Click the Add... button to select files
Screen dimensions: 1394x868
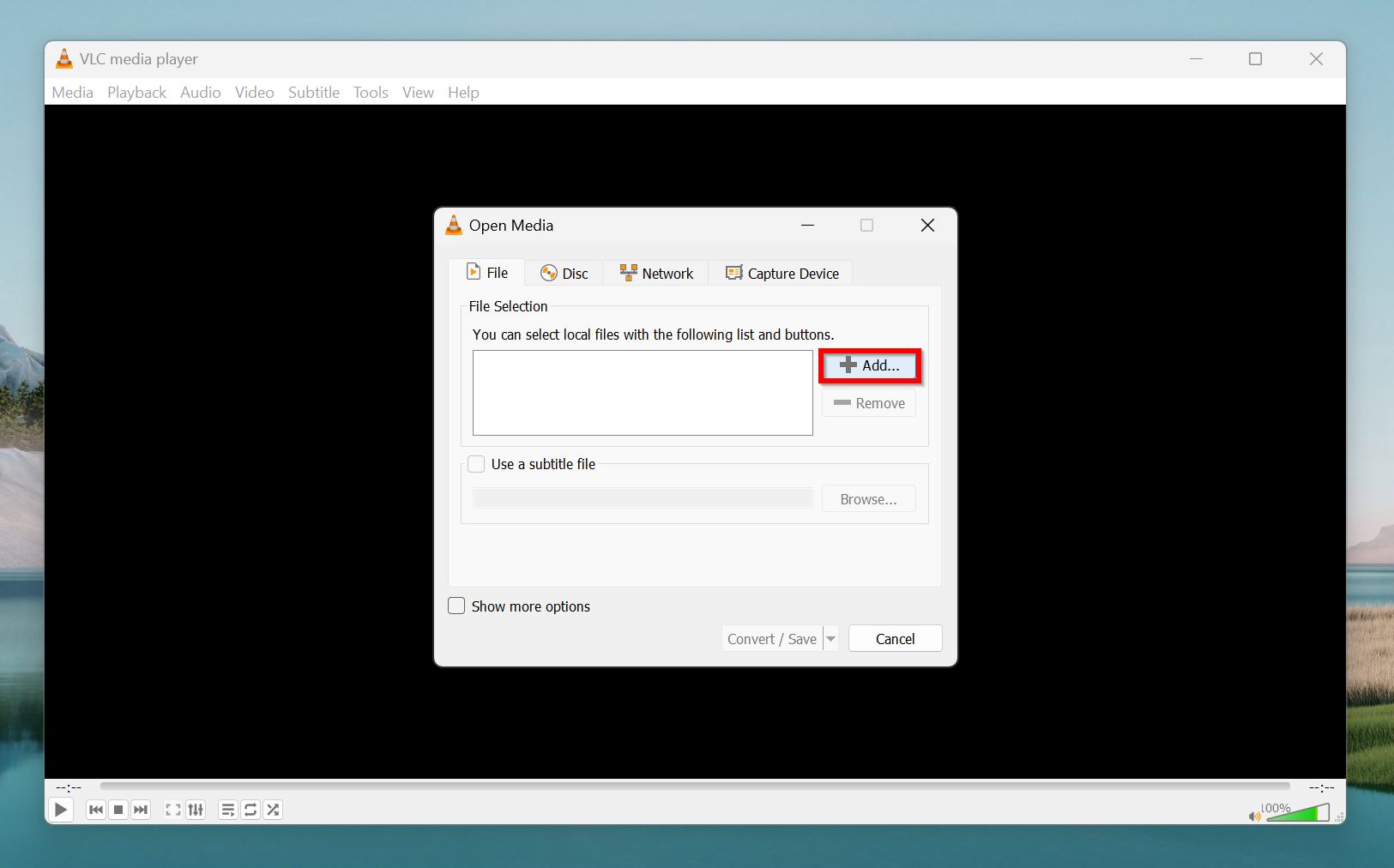click(870, 365)
